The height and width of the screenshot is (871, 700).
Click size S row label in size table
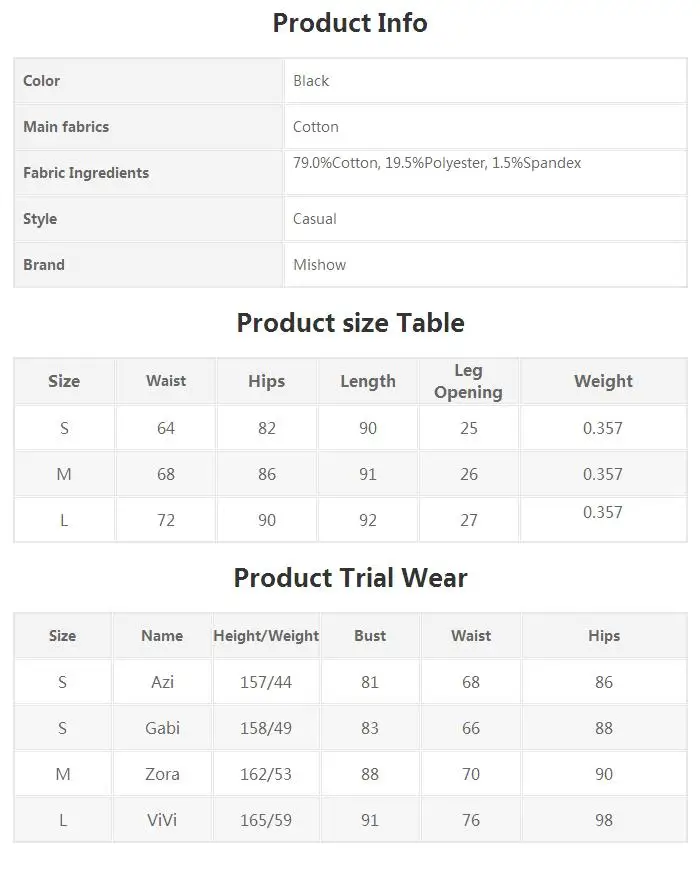tap(64, 428)
